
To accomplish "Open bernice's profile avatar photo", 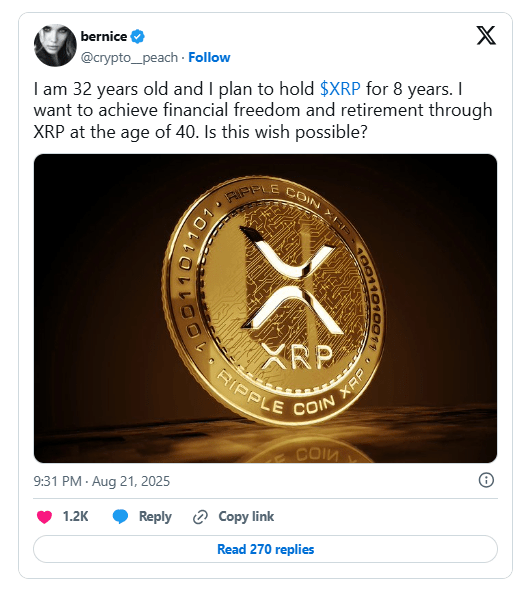I will [55, 45].
